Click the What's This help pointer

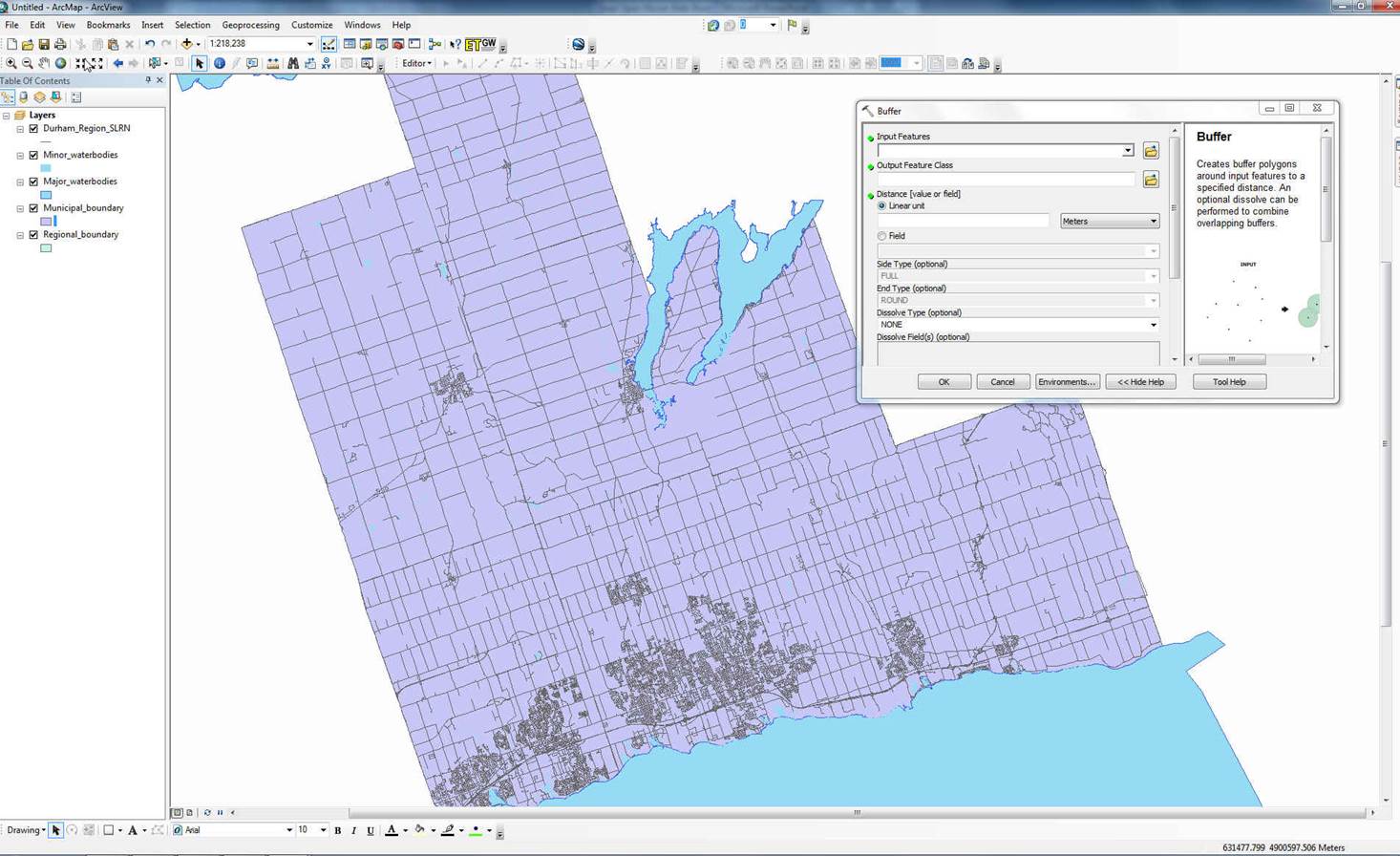(x=455, y=44)
